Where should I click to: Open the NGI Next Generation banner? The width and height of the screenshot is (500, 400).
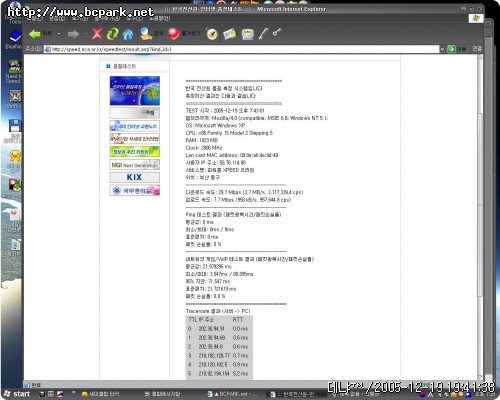click(135, 165)
